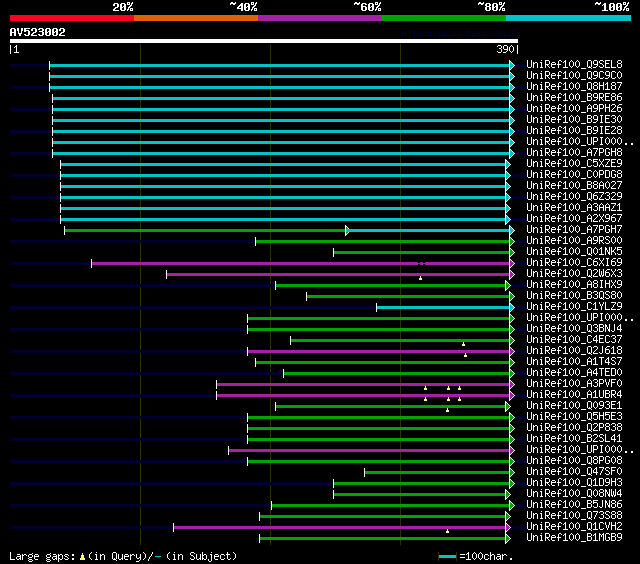Click the UniRef100_Q47SF0 label
Viewport: 640px width, 564px height.
(574, 472)
